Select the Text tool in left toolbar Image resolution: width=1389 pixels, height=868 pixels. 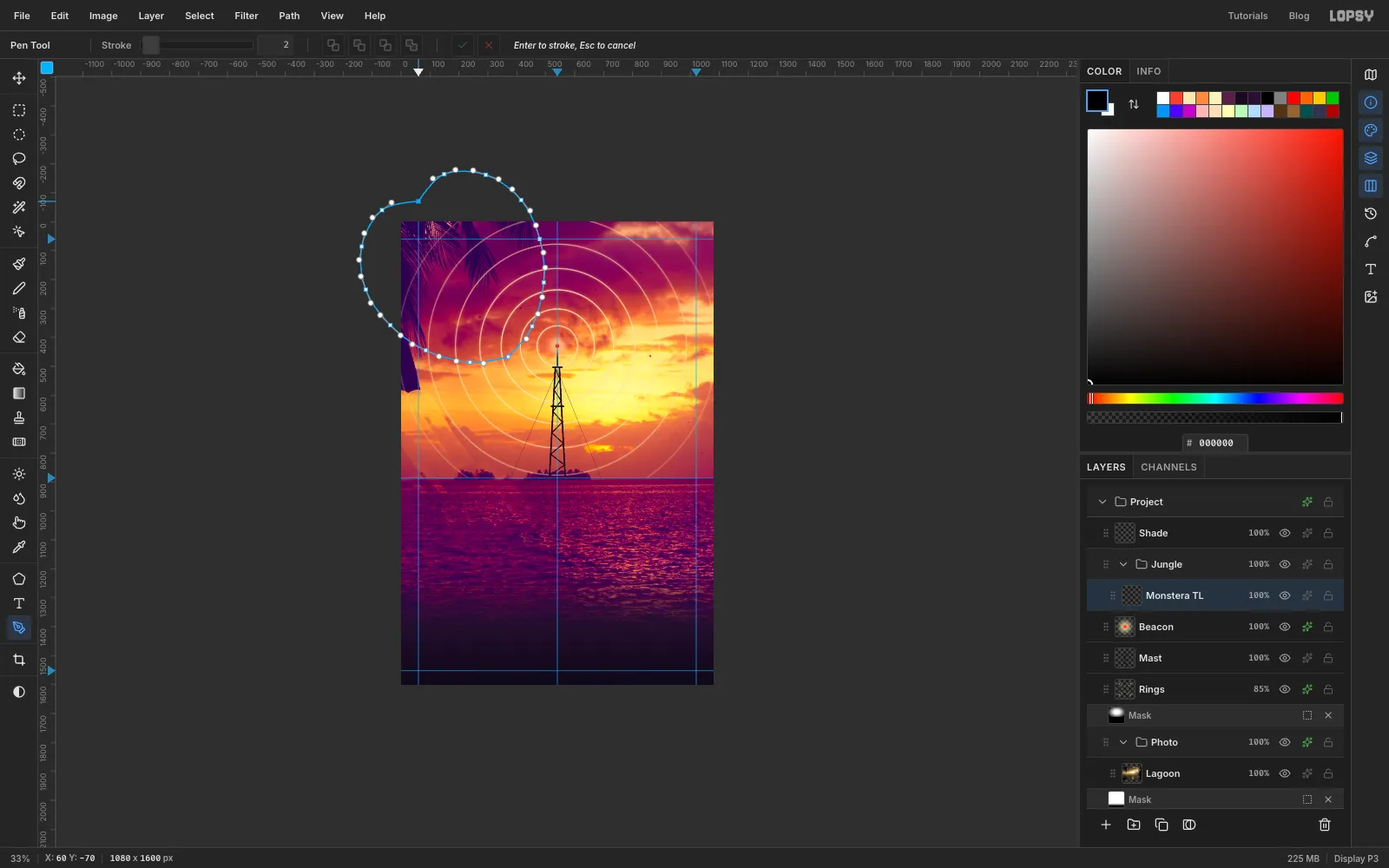click(19, 603)
